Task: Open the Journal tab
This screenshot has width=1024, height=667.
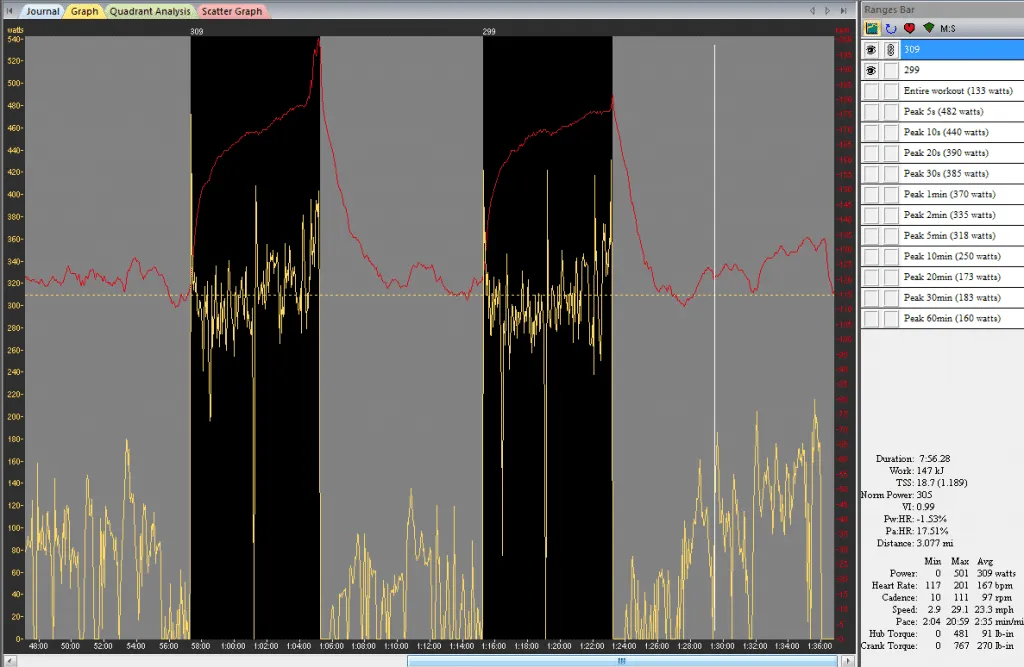Action: tap(42, 11)
